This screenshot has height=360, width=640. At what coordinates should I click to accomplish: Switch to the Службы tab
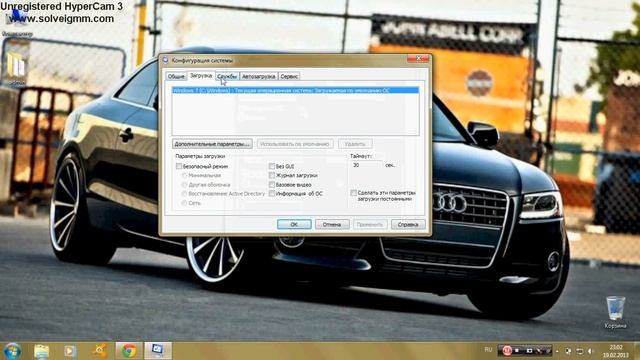(227, 76)
